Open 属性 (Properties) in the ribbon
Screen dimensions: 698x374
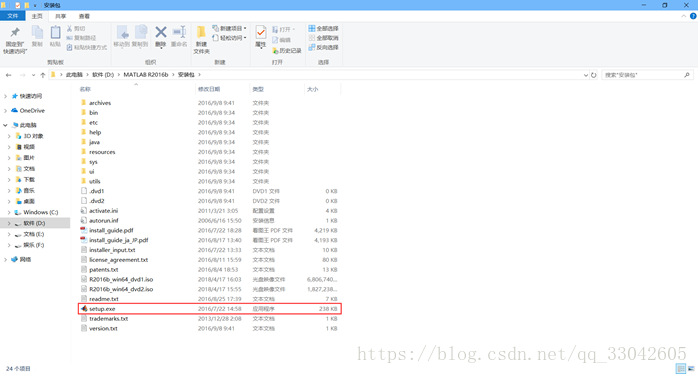click(x=261, y=37)
